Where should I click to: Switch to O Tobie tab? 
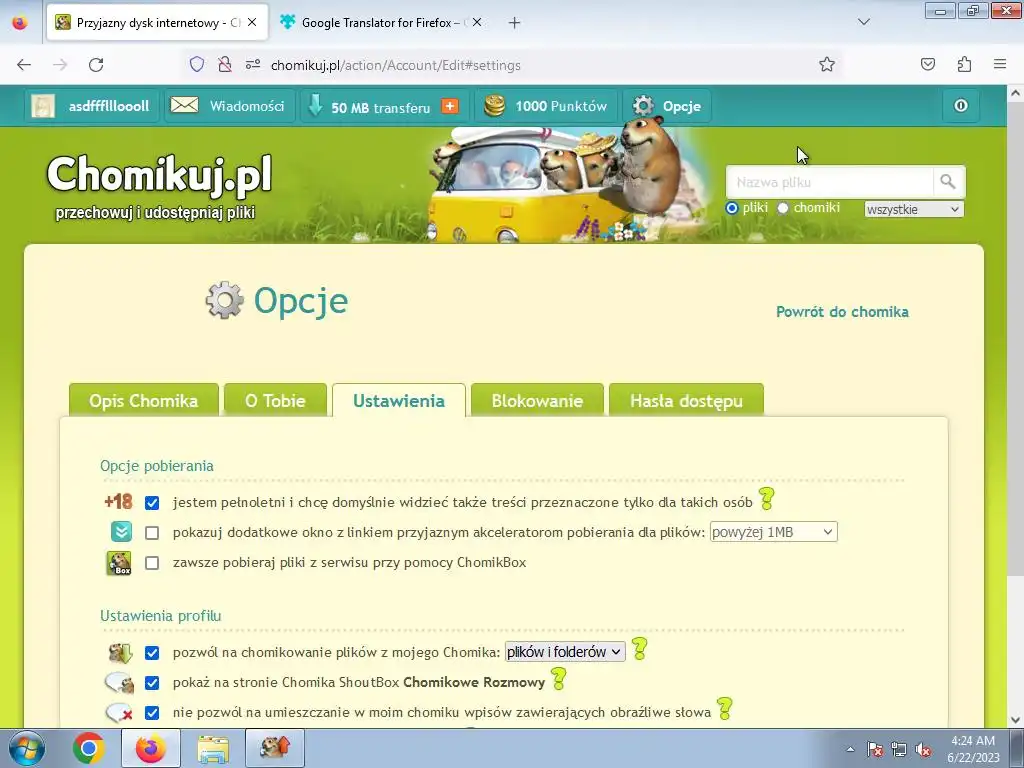[276, 400]
